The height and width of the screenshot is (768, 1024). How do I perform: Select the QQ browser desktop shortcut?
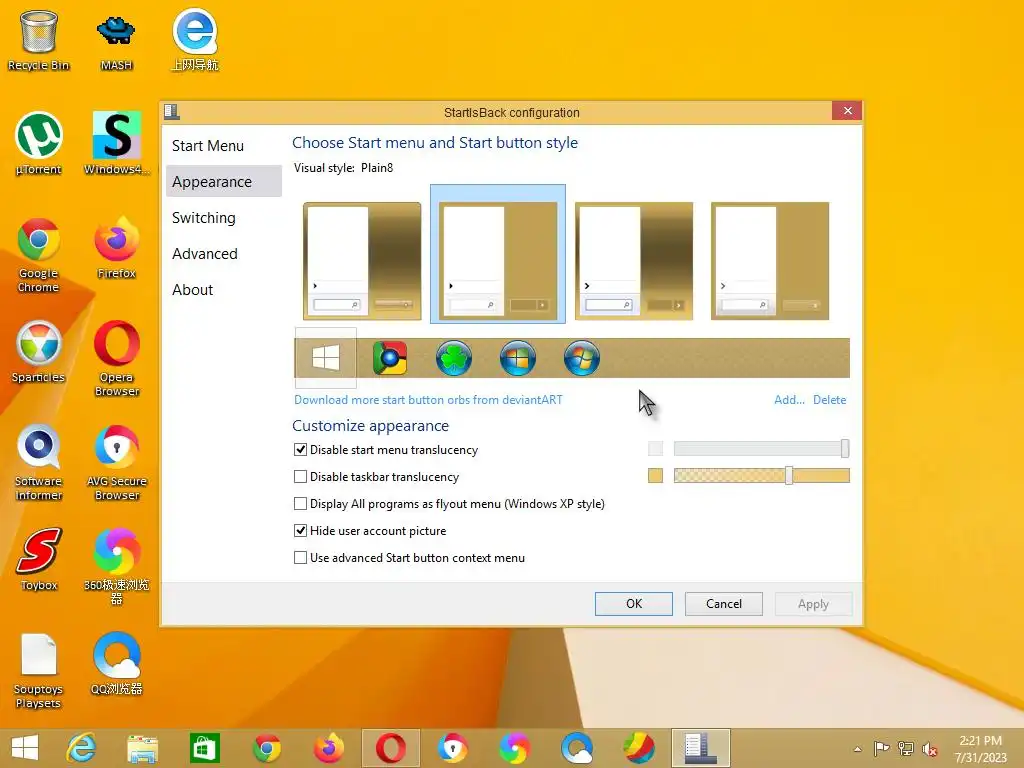coord(116,664)
